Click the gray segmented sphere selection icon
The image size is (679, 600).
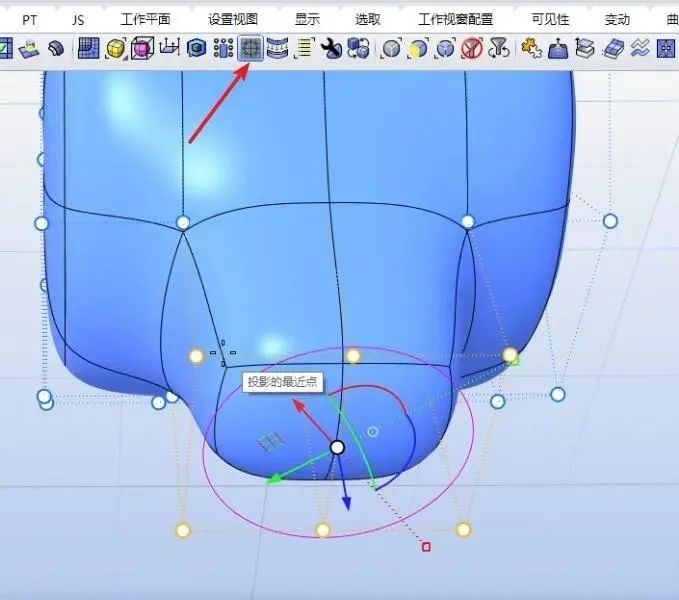pyautogui.click(x=391, y=48)
